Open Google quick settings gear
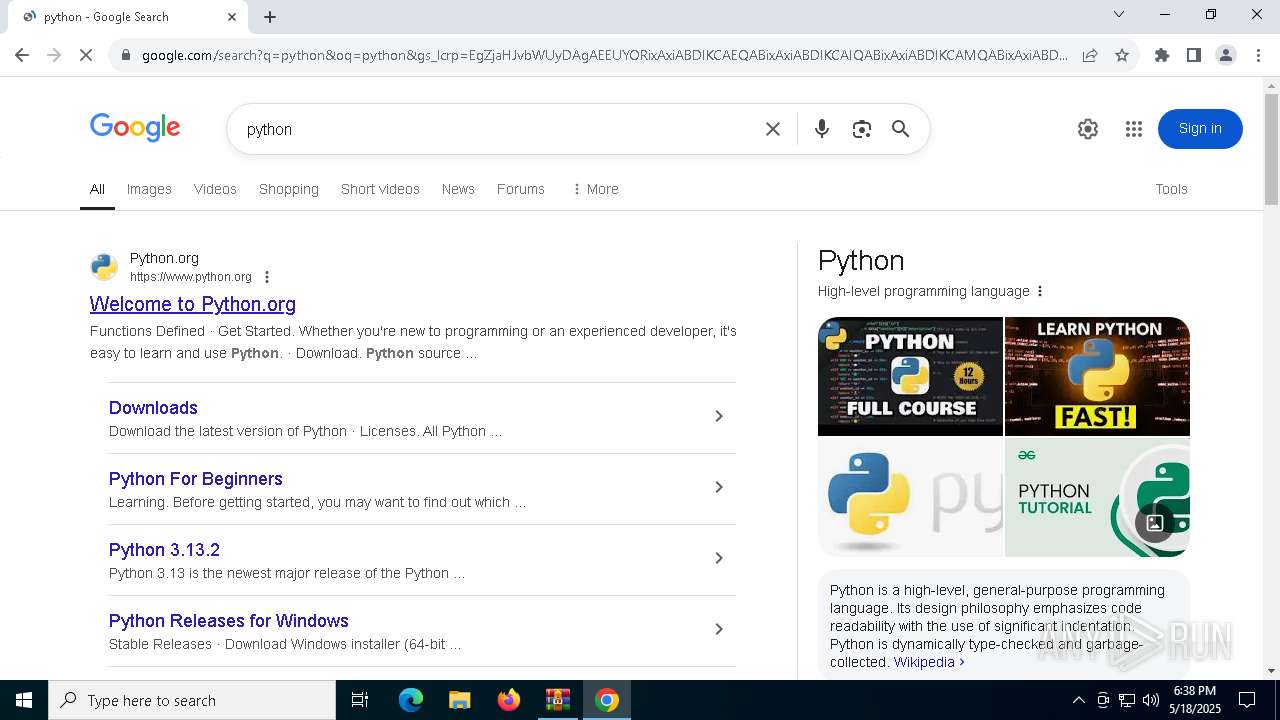This screenshot has height=720, width=1280. click(x=1088, y=129)
